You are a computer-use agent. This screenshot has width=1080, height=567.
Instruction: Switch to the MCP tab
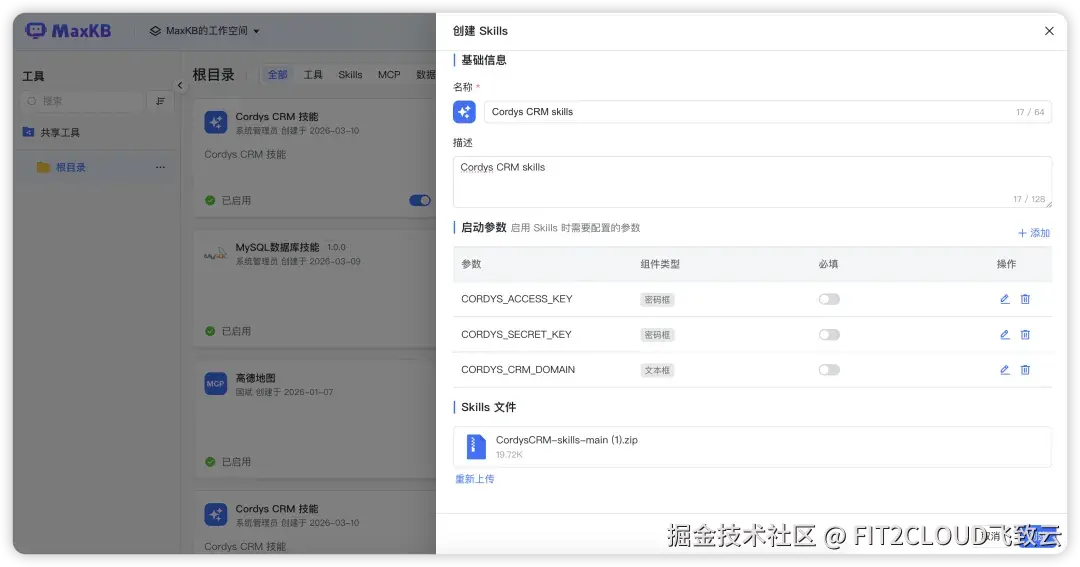coord(389,74)
